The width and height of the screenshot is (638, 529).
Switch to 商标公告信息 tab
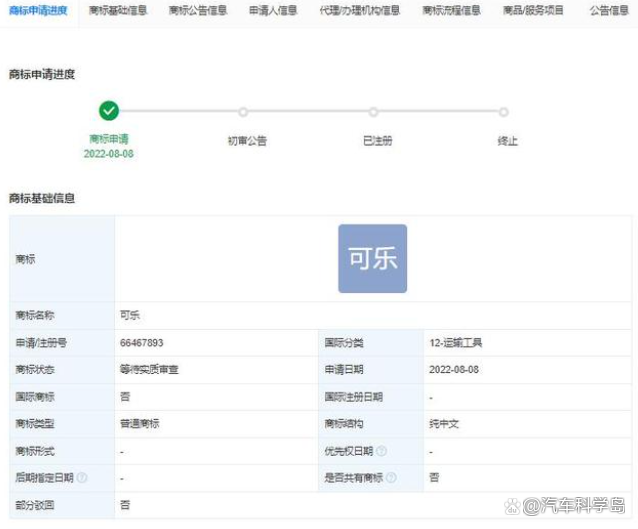(x=198, y=11)
